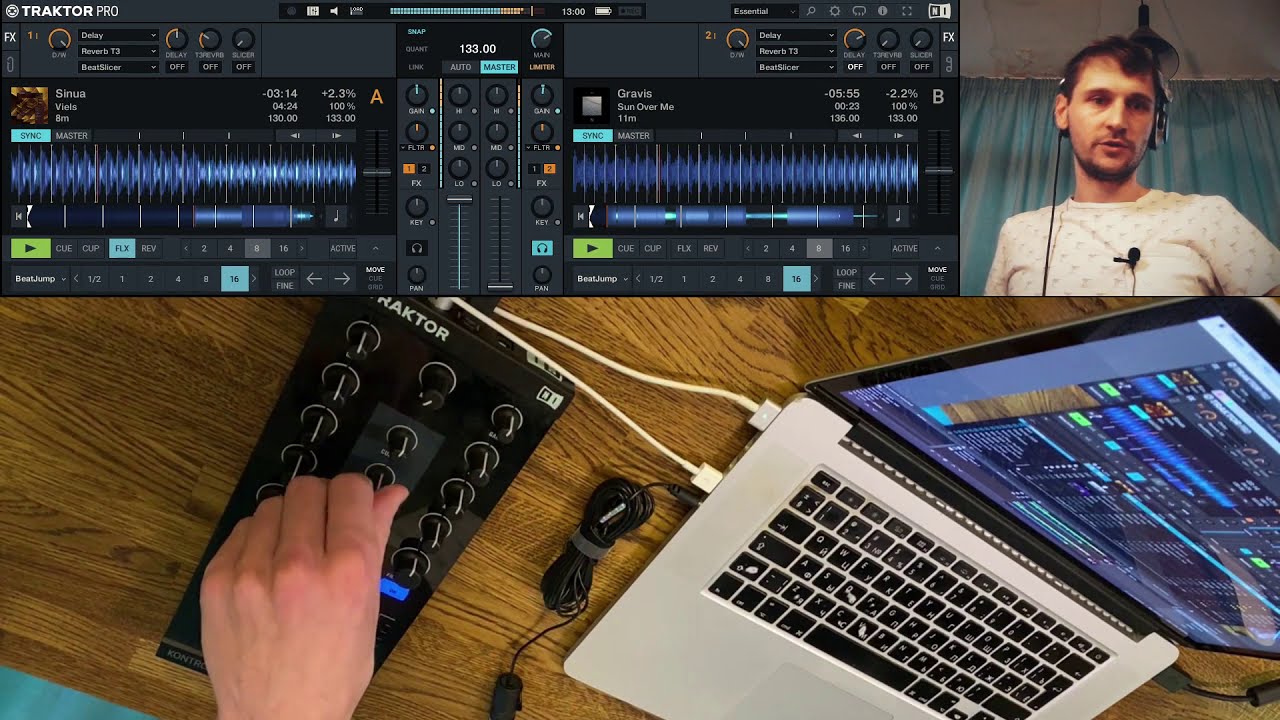The image size is (1280, 720).
Task: Toggle the master LIMITER
Action: [542, 67]
